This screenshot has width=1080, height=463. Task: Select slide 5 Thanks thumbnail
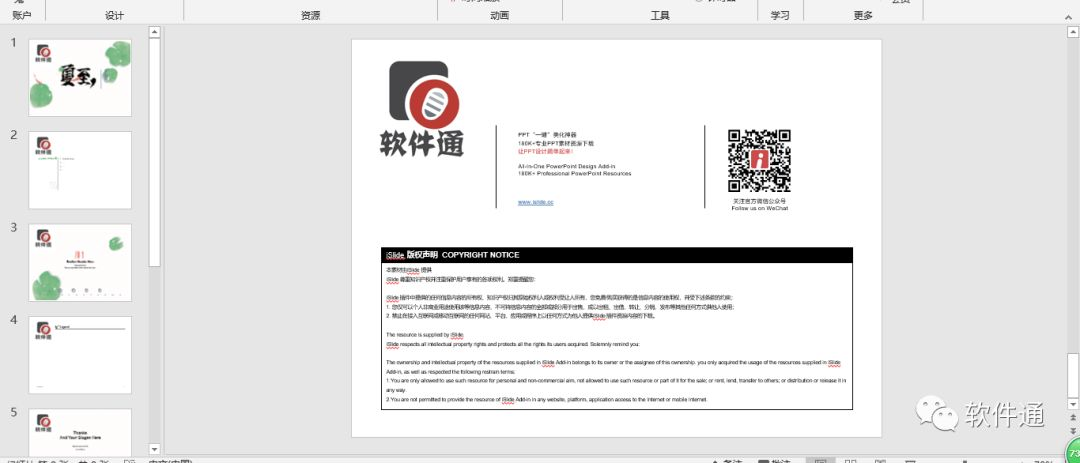[x=80, y=432]
